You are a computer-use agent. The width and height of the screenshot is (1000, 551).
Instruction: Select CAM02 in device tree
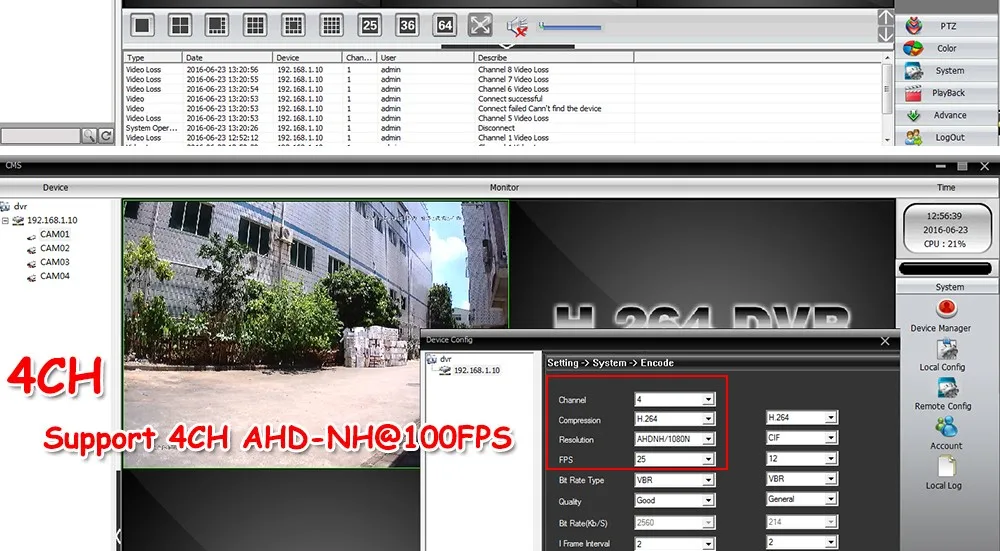tap(55, 248)
